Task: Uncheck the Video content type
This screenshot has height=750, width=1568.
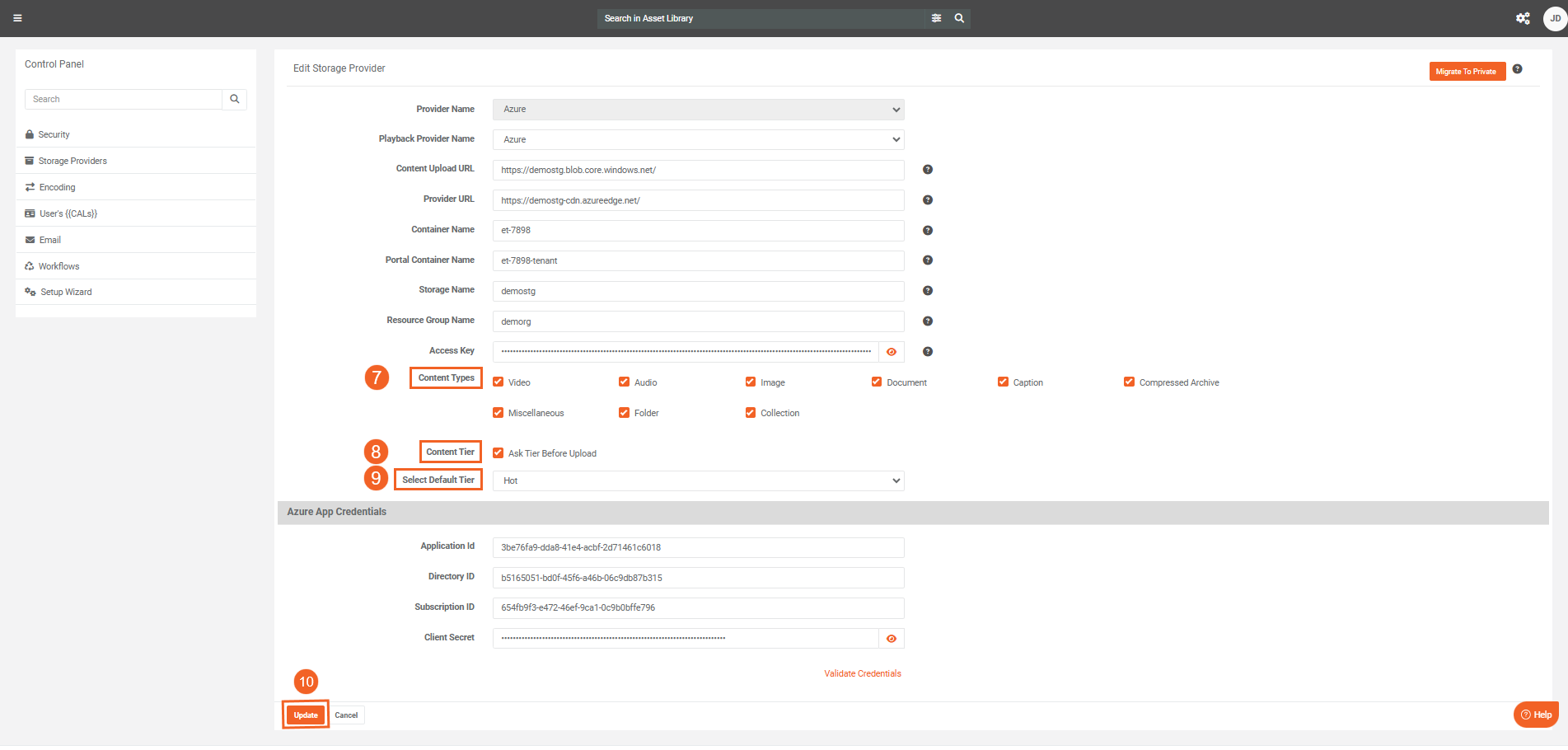Action: pos(498,382)
